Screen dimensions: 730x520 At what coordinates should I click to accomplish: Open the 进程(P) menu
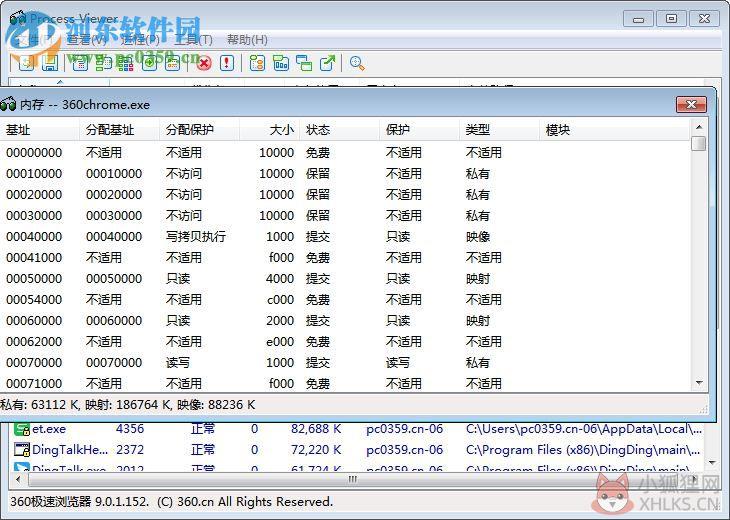(x=140, y=40)
